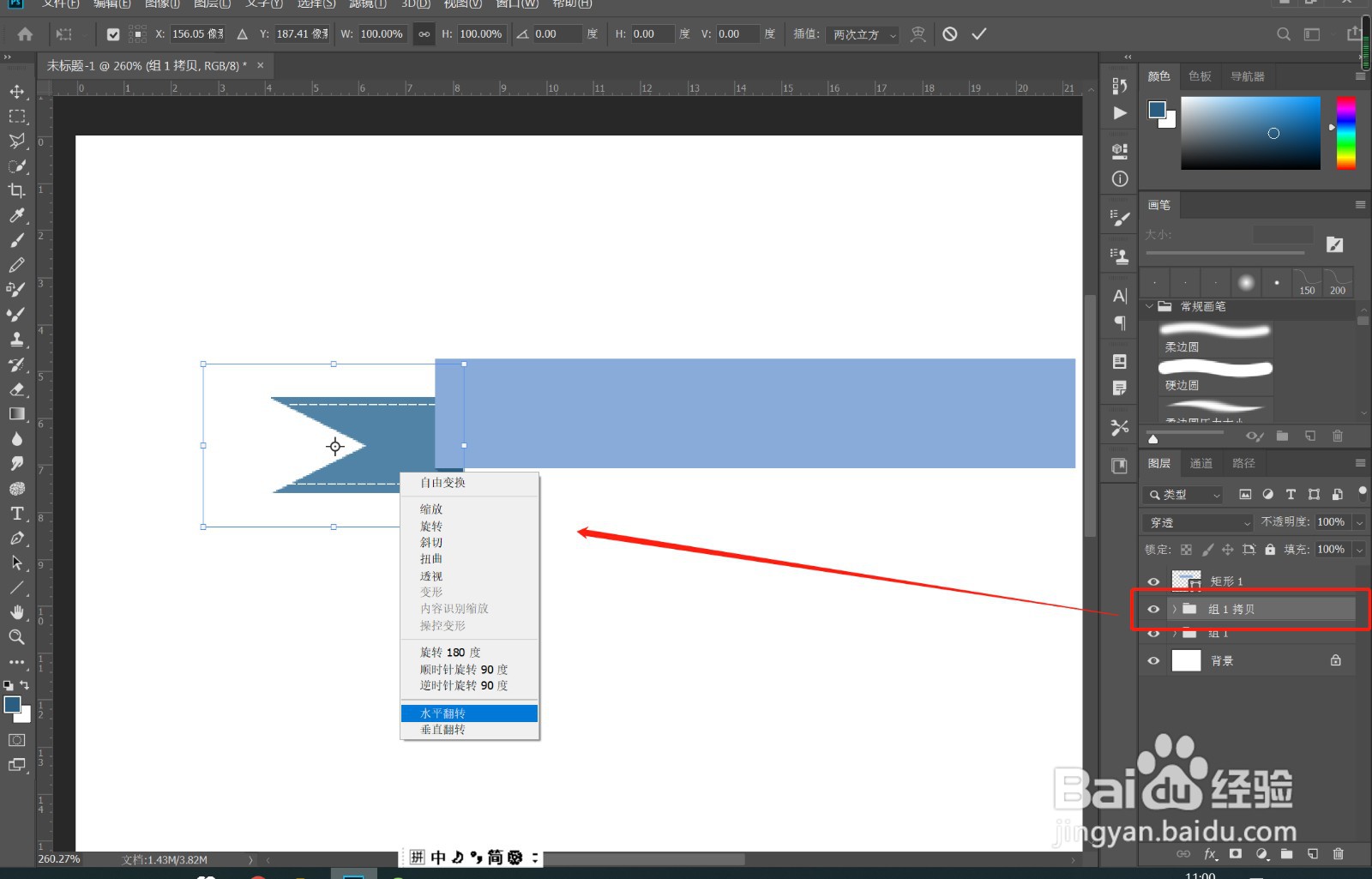Image resolution: width=1372 pixels, height=879 pixels.
Task: Choose 顺时针旋转 90 度
Action: click(469, 670)
